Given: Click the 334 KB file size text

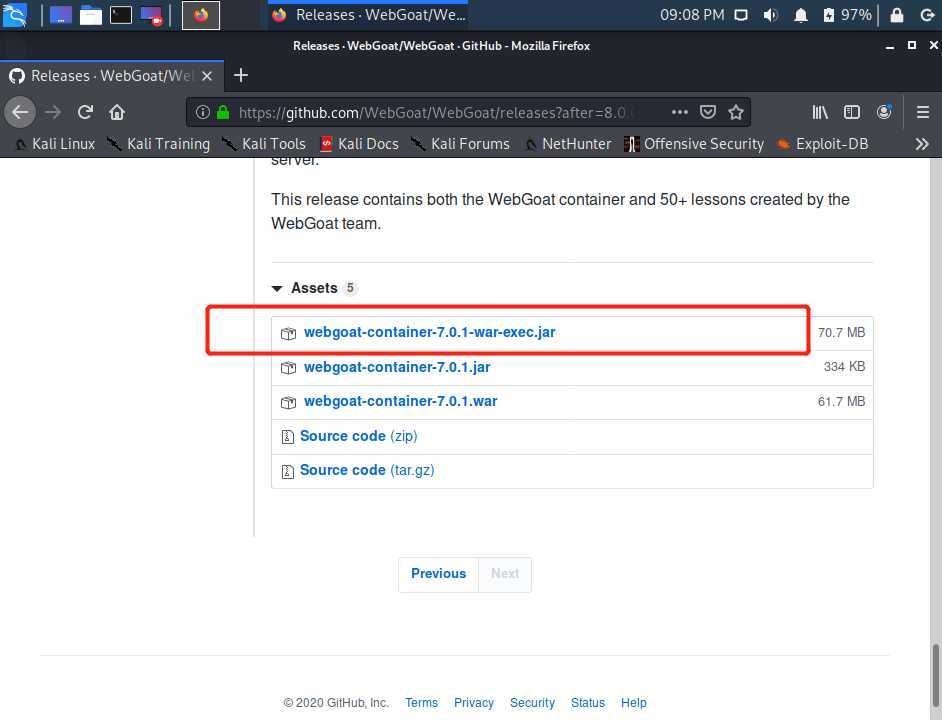Looking at the screenshot, I should pyautogui.click(x=844, y=367).
